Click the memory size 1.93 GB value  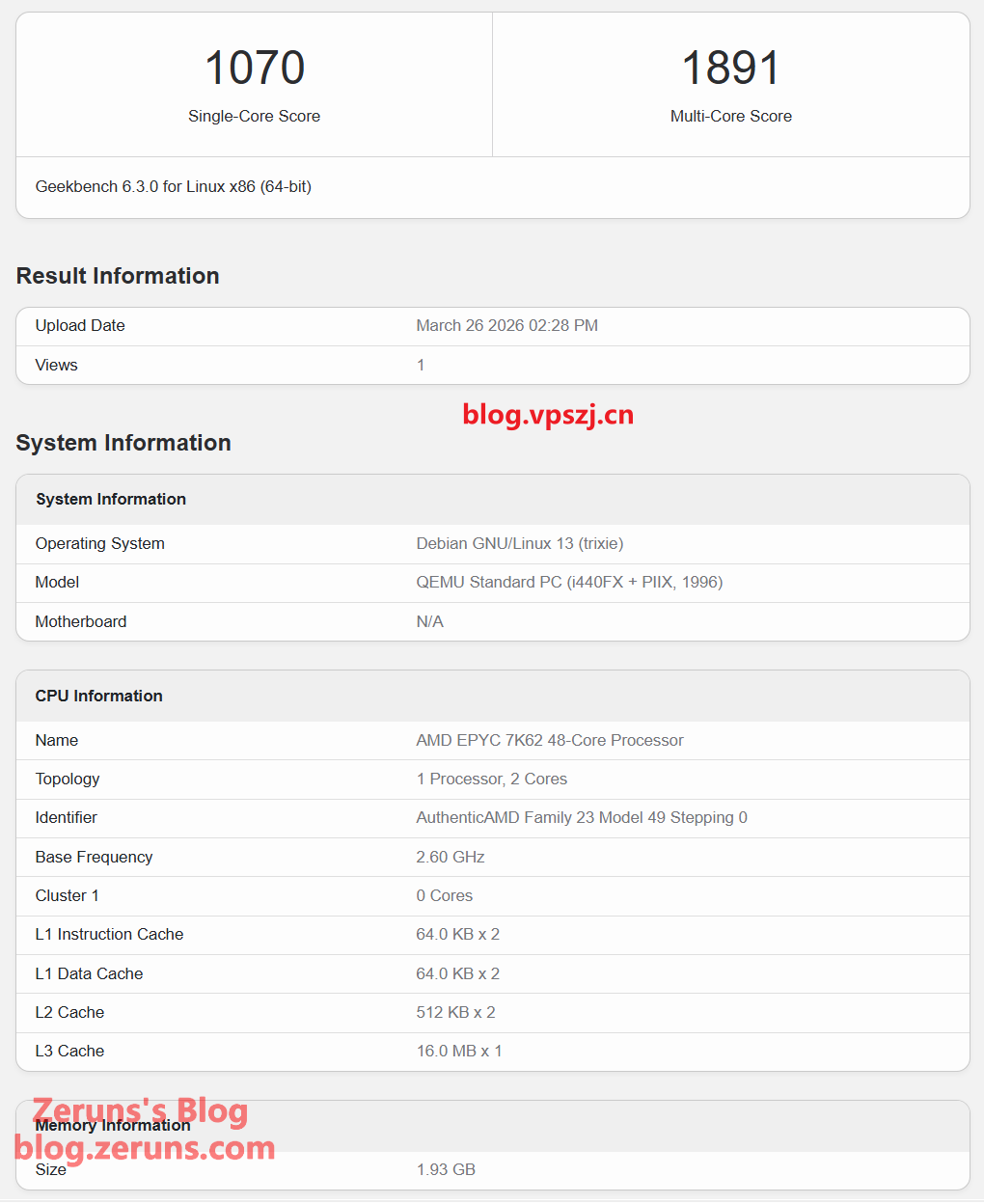pos(446,1170)
